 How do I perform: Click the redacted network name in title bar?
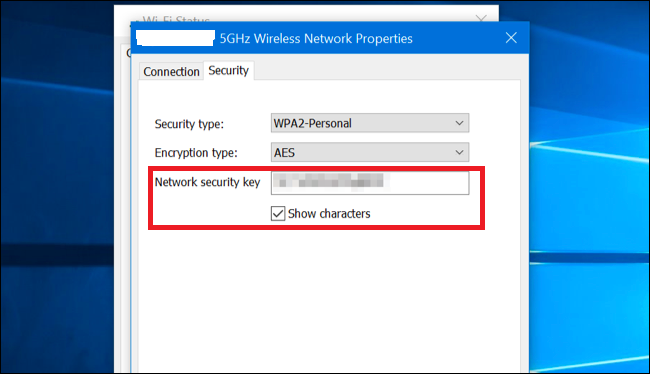point(175,38)
